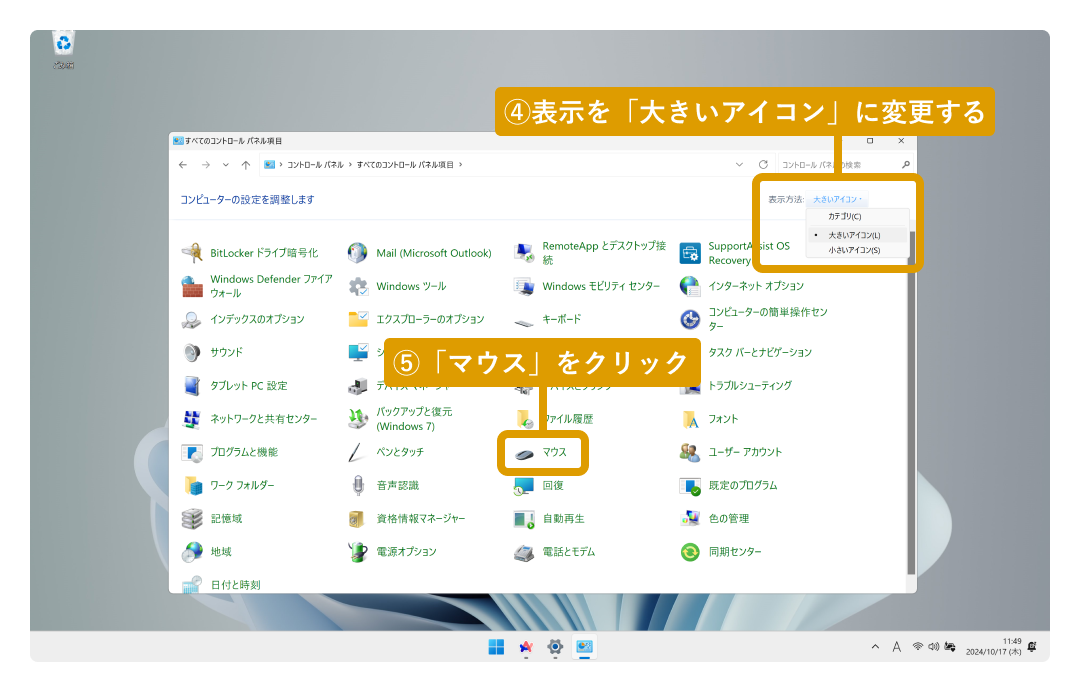The height and width of the screenshot is (692, 1080).
Task: Open the ワーク フォルダー icon
Action: pyautogui.click(x=192, y=485)
